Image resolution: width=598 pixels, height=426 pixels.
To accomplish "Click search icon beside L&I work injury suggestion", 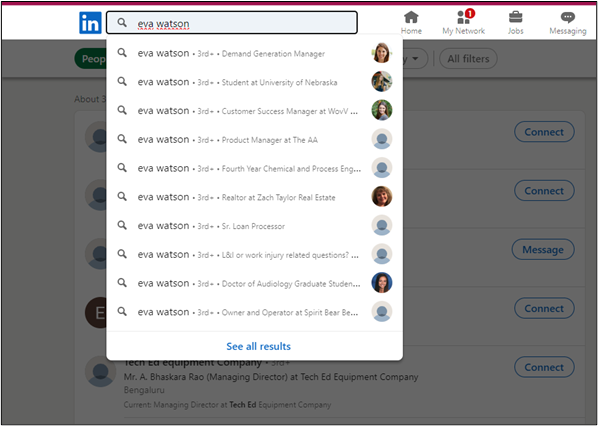I will coord(122,254).
